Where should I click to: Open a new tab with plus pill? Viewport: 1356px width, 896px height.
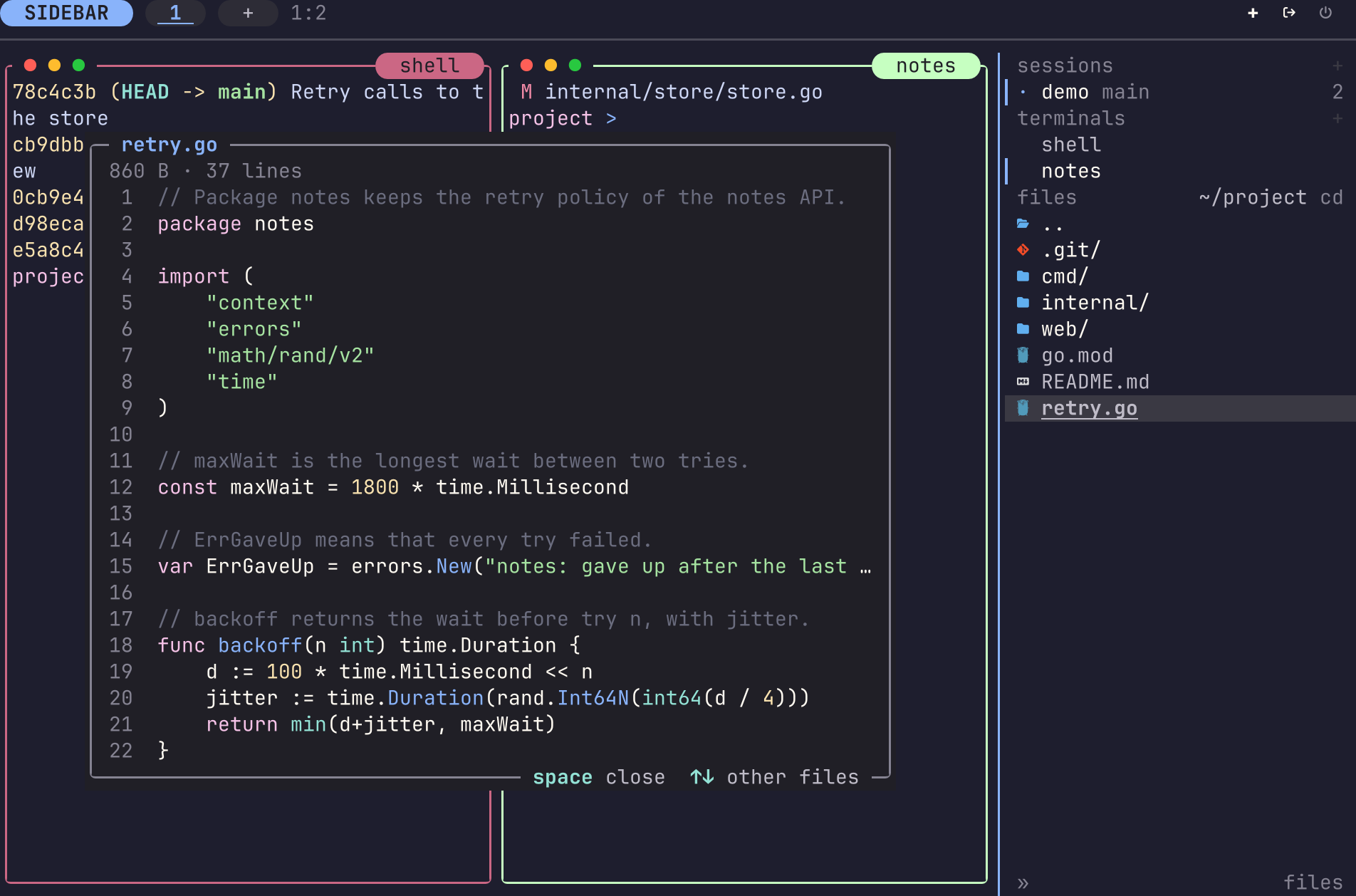coord(248,13)
